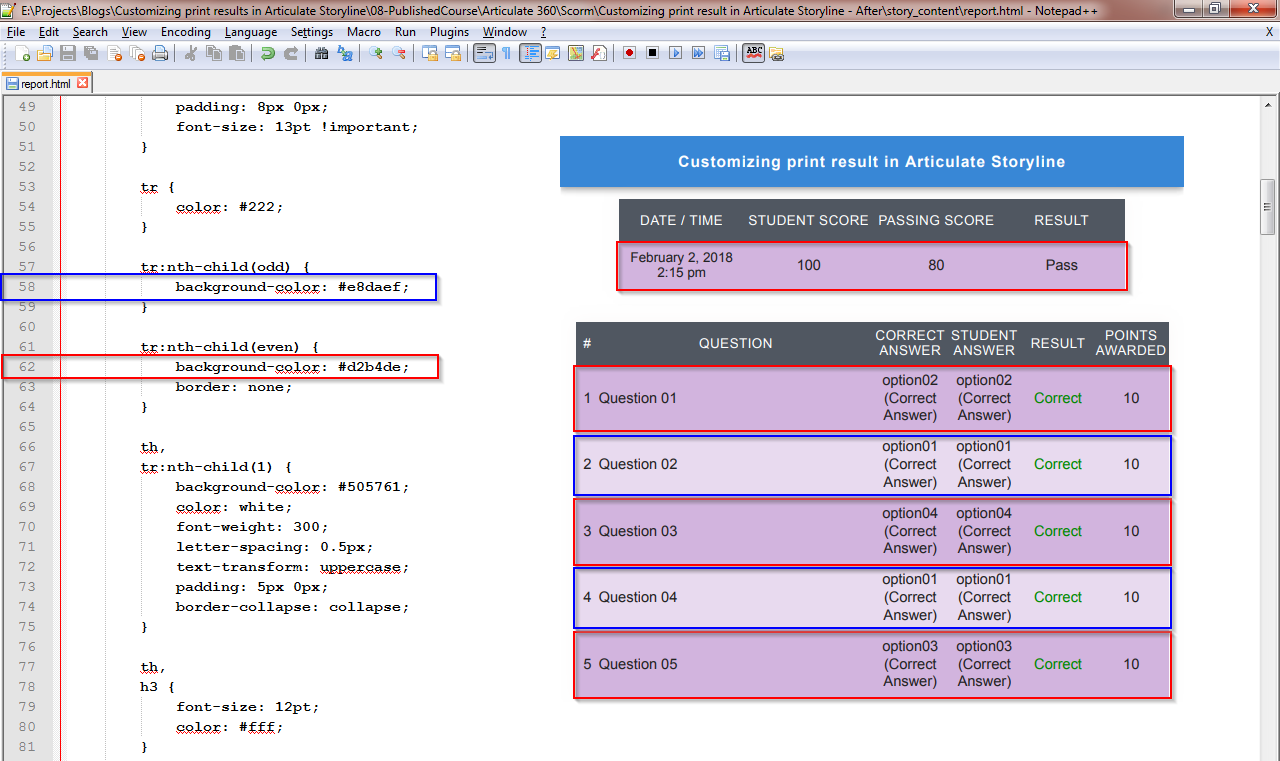Image resolution: width=1280 pixels, height=761 pixels.
Task: Show the Document Map panel icon
Action: tap(575, 53)
